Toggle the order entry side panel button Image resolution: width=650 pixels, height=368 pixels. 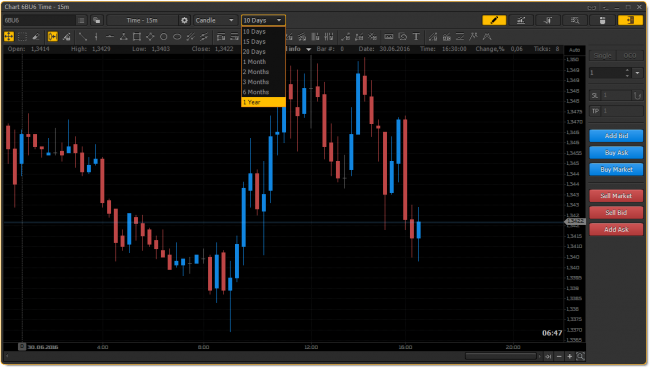point(630,20)
